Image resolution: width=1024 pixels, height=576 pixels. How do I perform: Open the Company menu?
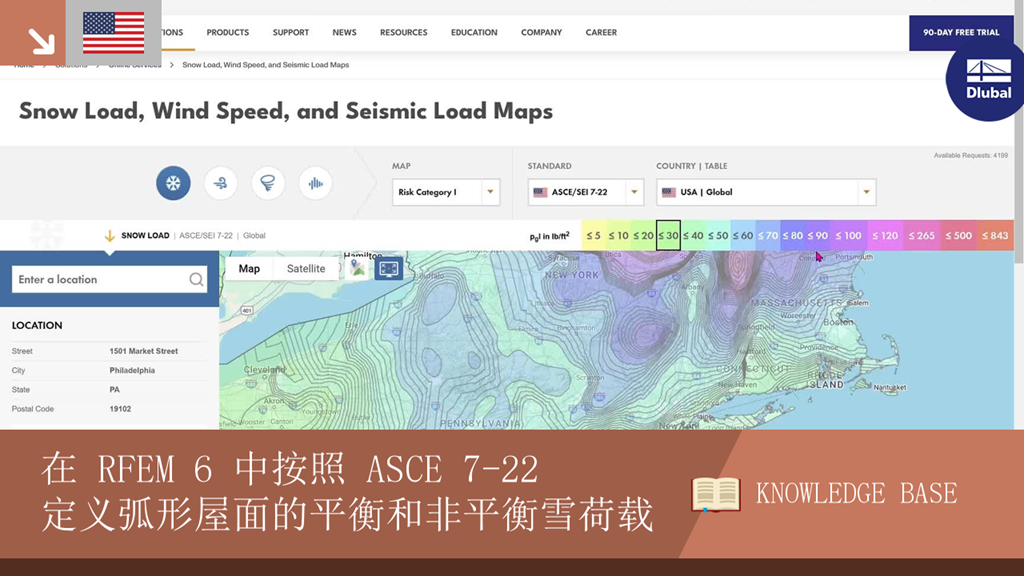541,32
